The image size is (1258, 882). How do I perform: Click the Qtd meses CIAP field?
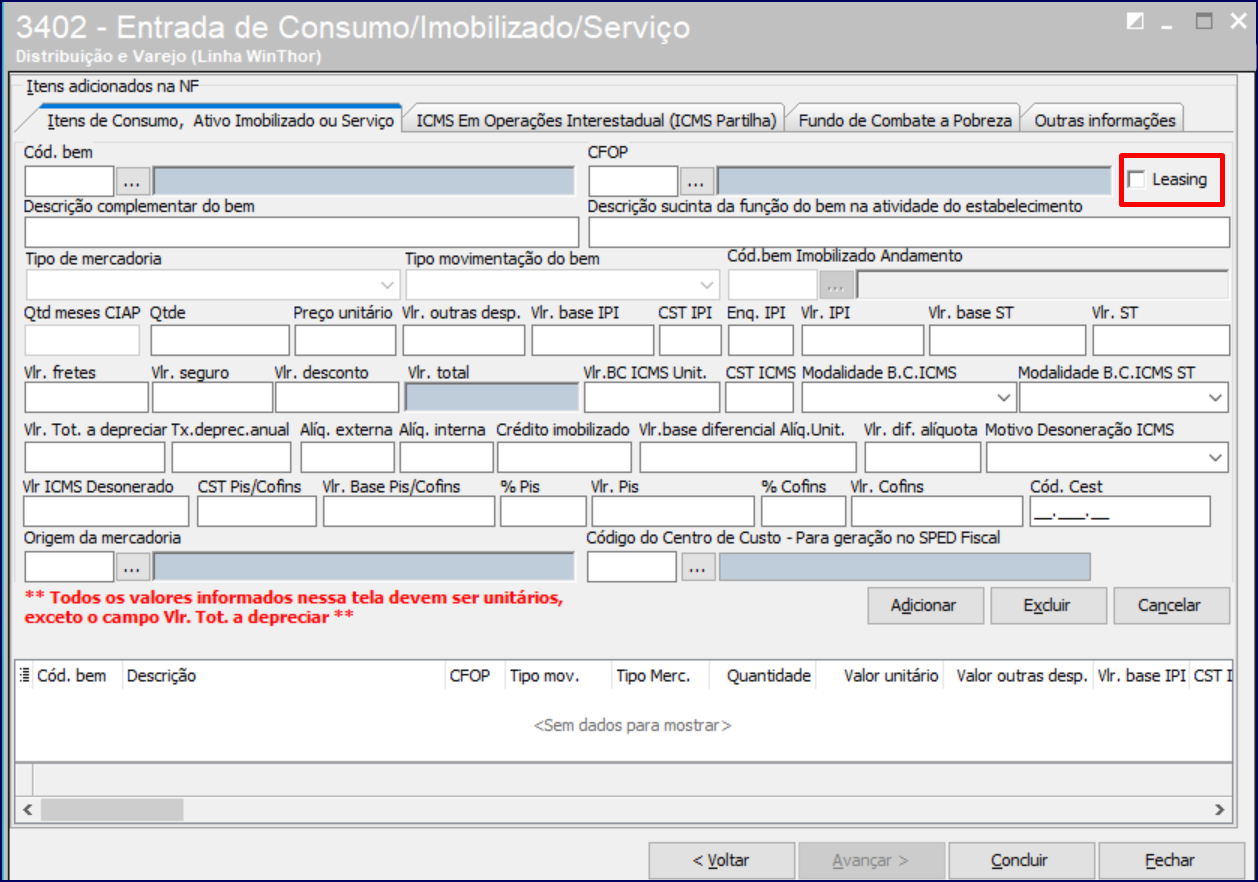coord(82,340)
